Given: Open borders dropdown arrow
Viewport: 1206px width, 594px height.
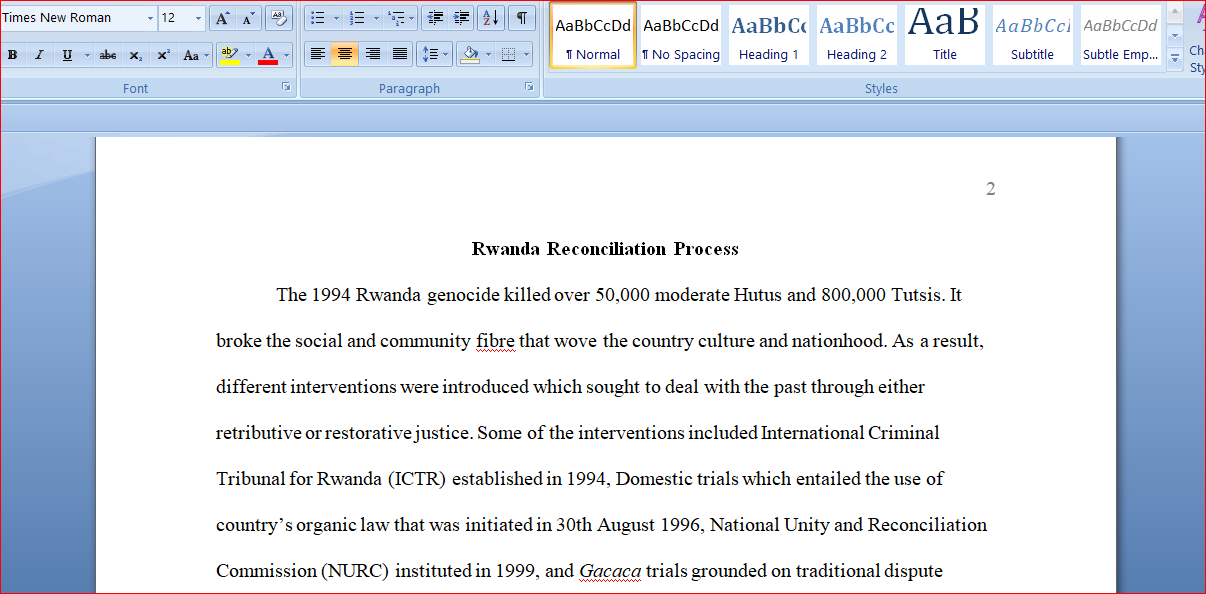Looking at the screenshot, I should 527,54.
